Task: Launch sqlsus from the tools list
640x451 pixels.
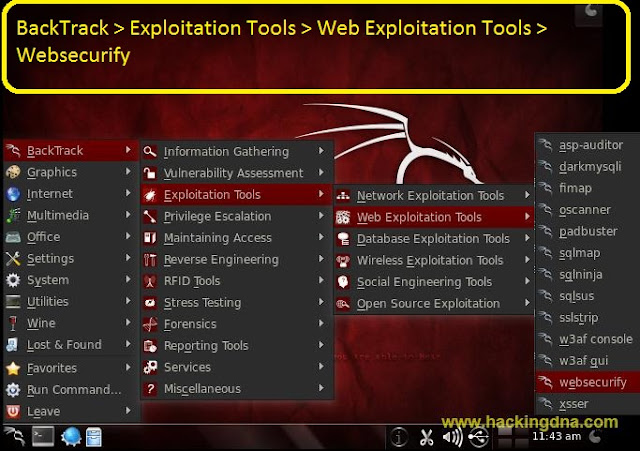Action: click(588, 296)
